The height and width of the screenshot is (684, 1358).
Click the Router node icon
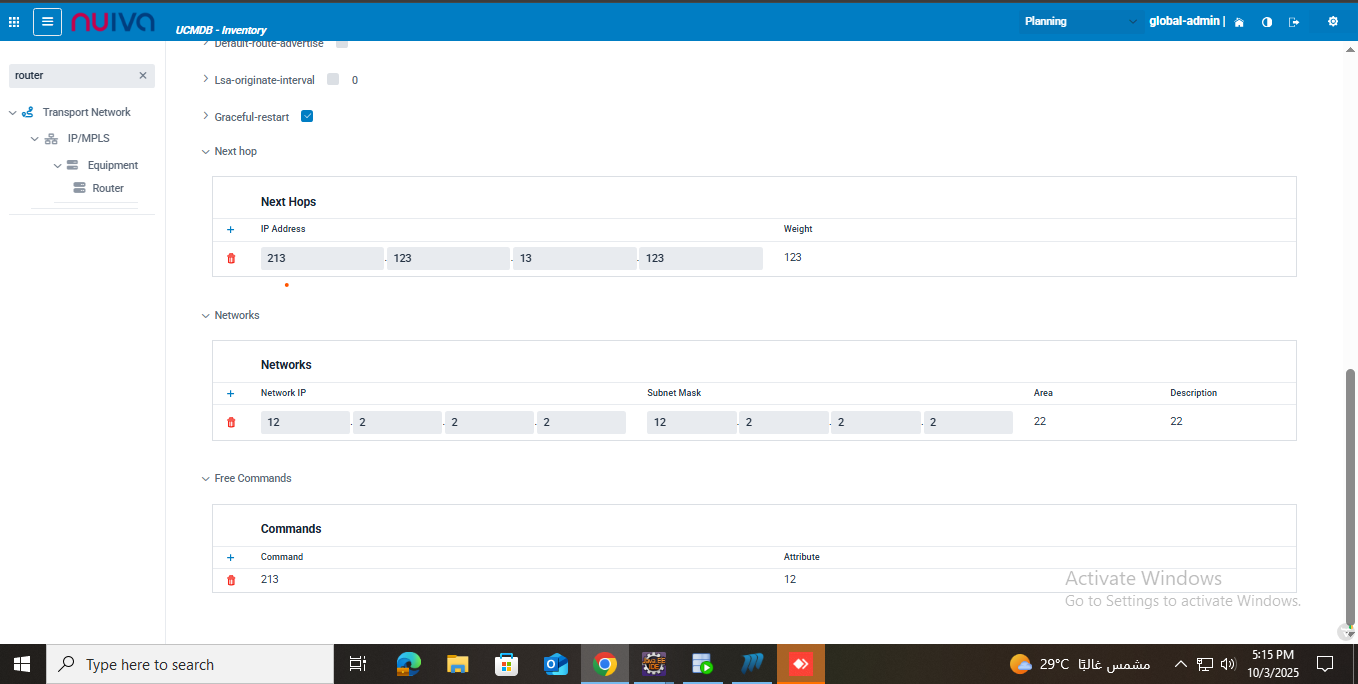click(80, 188)
